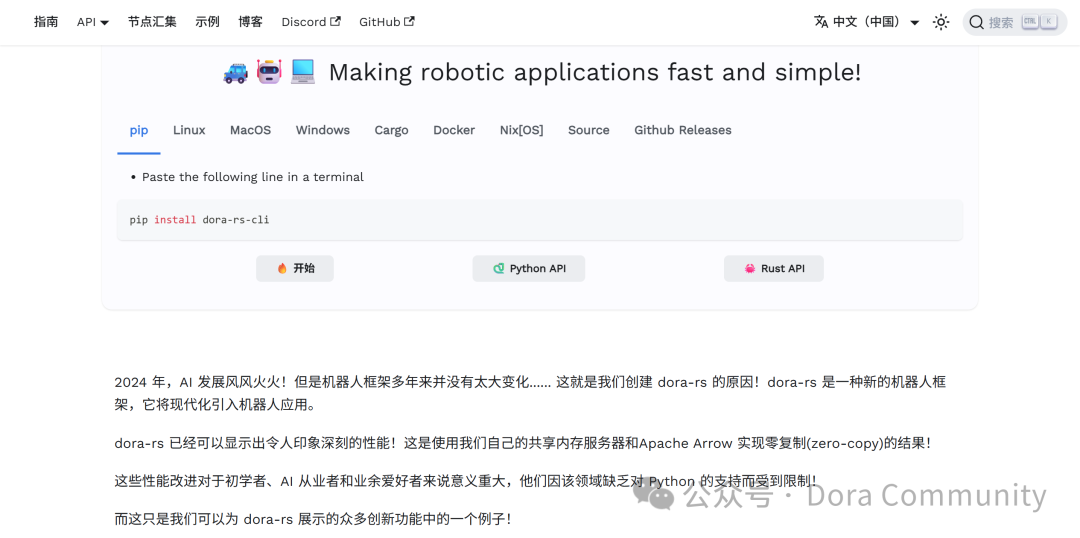Image resolution: width=1080 pixels, height=538 pixels.
Task: Click the flame icon on 开始 button
Action: [x=282, y=269]
